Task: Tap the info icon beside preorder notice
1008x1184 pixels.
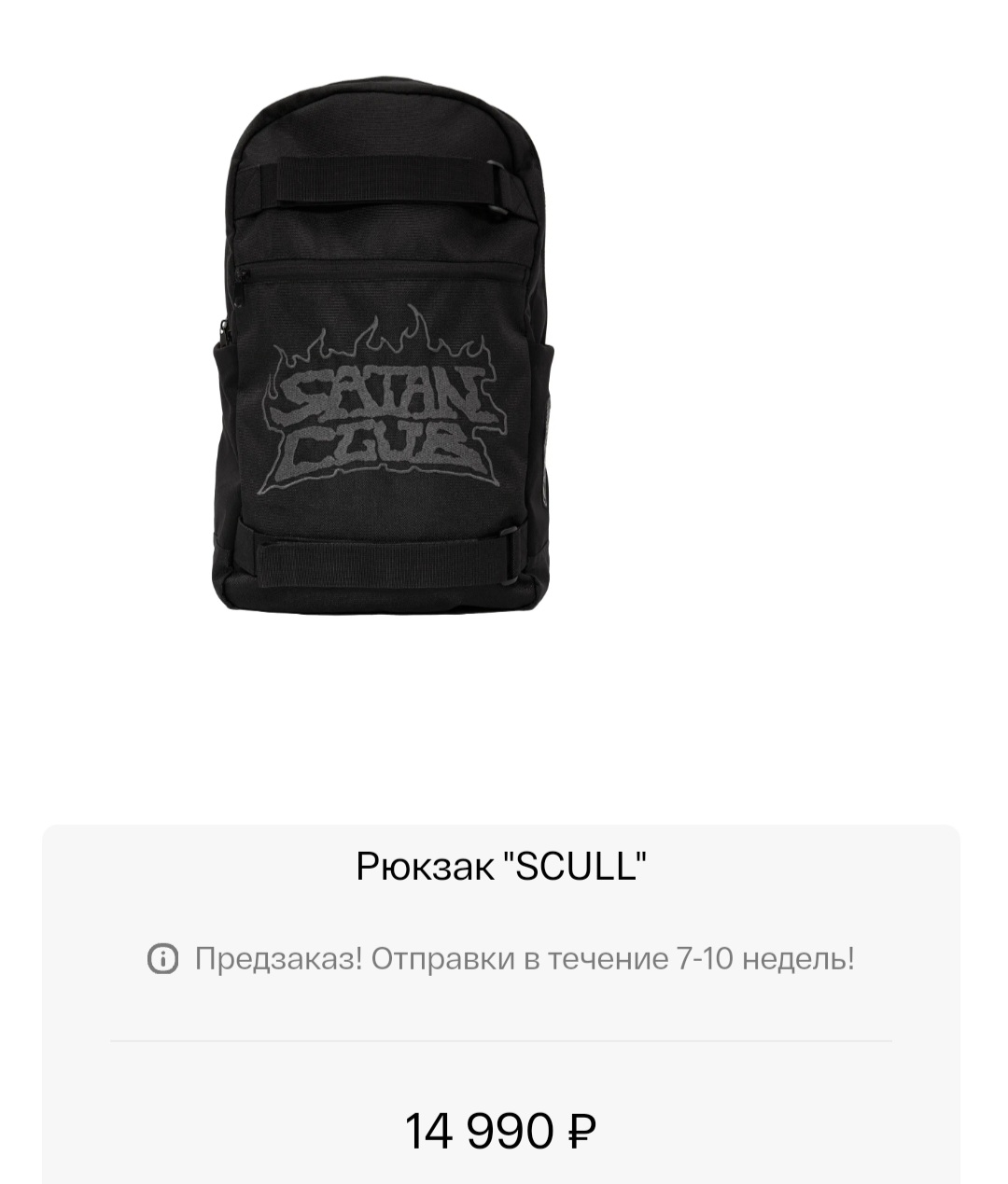Action: 162,958
